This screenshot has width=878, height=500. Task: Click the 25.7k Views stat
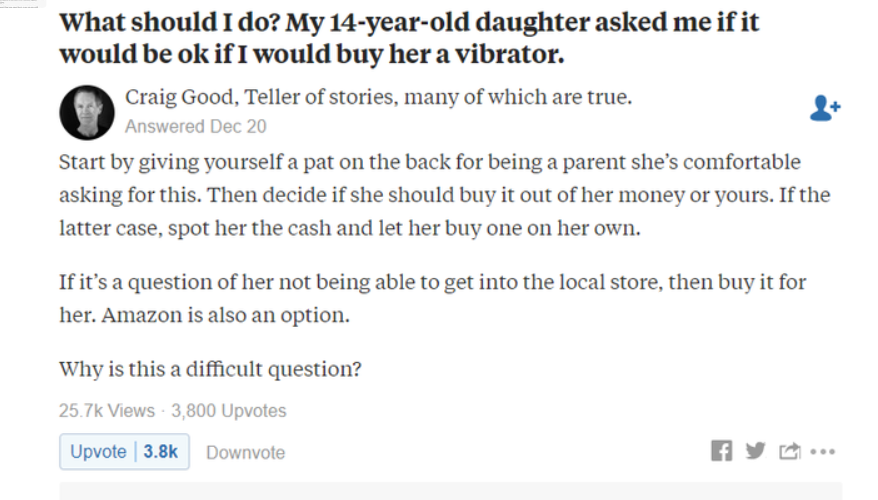point(106,411)
